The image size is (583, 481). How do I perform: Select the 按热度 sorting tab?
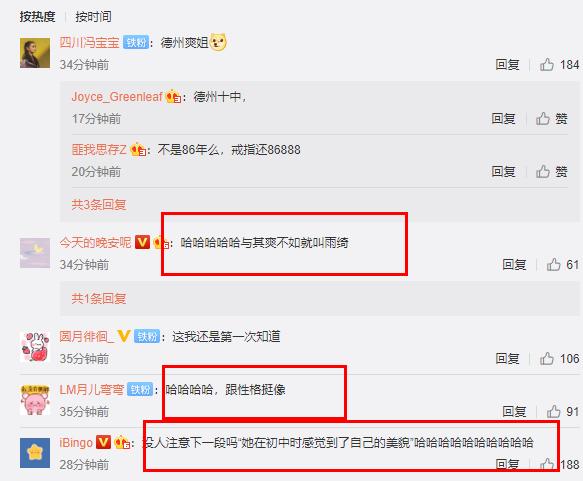tap(37, 16)
